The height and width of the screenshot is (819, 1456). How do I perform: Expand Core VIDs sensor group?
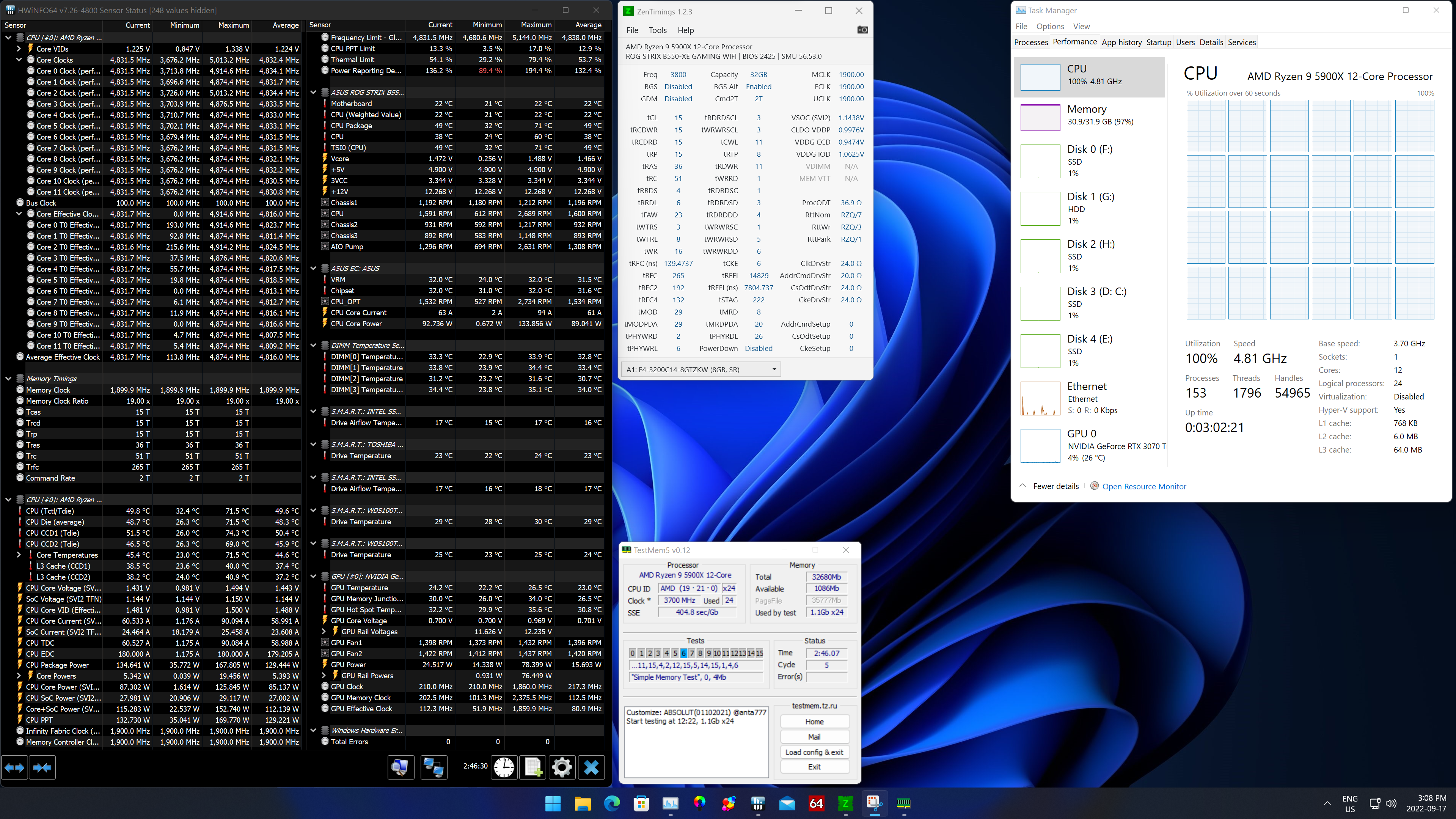[19, 49]
